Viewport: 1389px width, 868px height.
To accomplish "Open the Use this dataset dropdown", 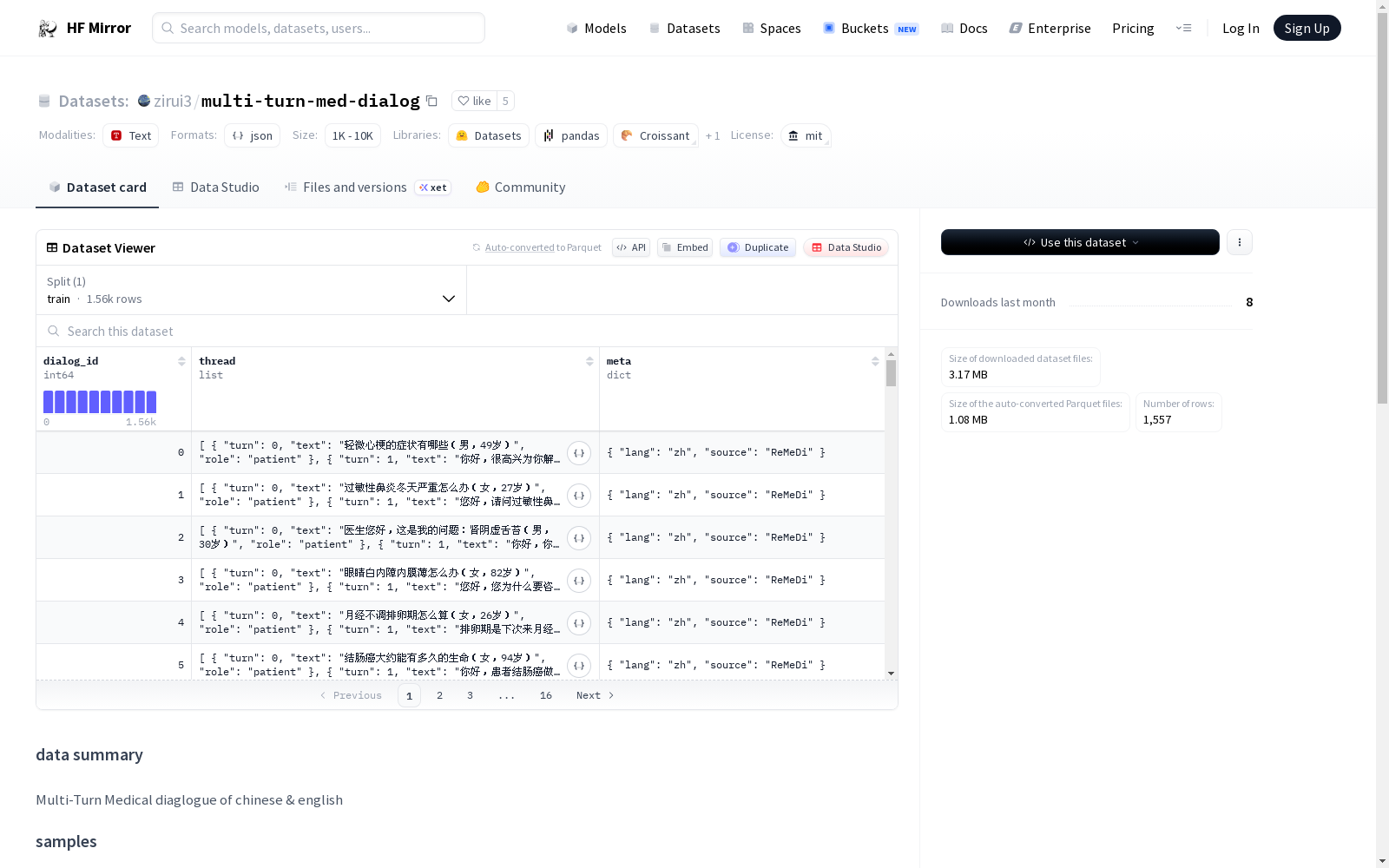I will pyautogui.click(x=1080, y=242).
